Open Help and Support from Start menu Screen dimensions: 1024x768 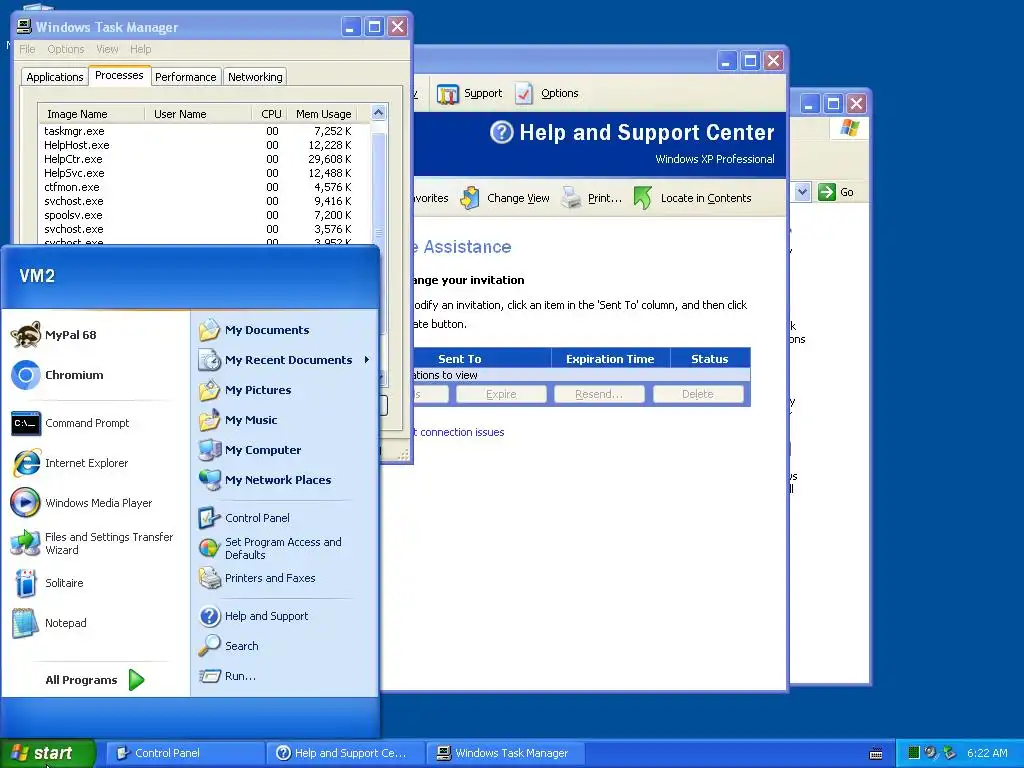(253, 616)
